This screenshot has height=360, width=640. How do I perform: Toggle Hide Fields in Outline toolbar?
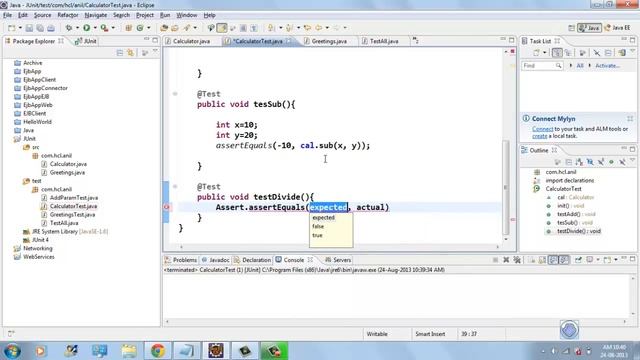[590, 162]
